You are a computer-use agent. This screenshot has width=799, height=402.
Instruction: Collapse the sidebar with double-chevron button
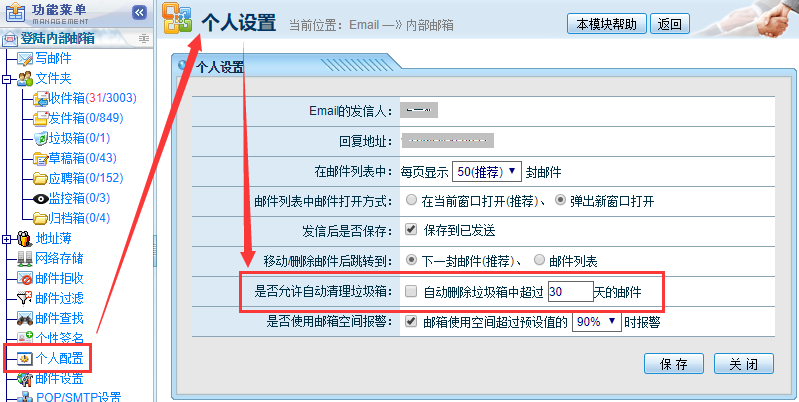(139, 13)
